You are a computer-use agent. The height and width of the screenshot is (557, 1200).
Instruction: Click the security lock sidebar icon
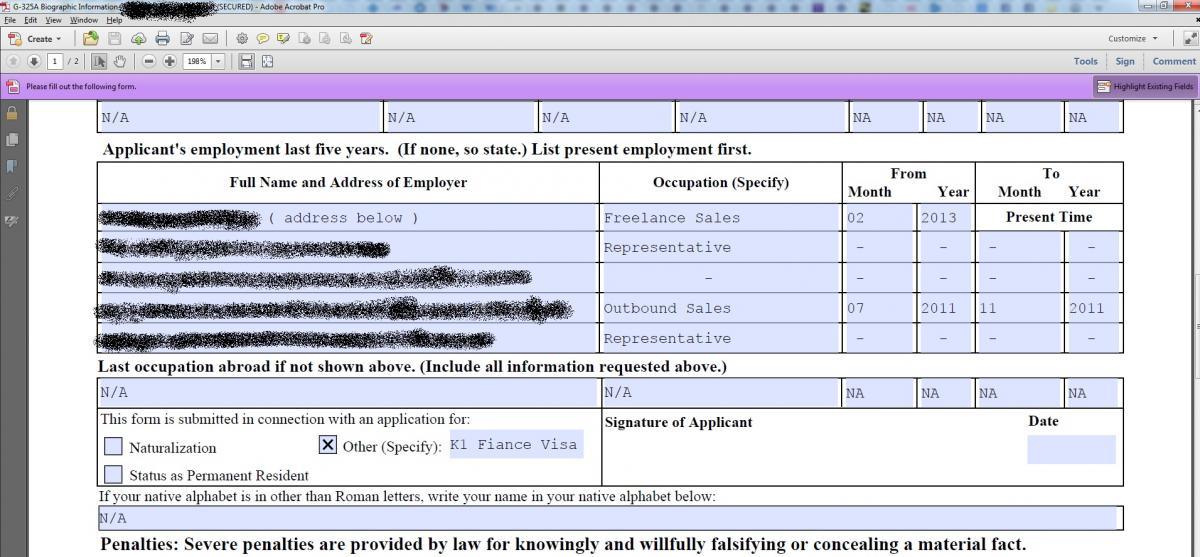pos(12,113)
